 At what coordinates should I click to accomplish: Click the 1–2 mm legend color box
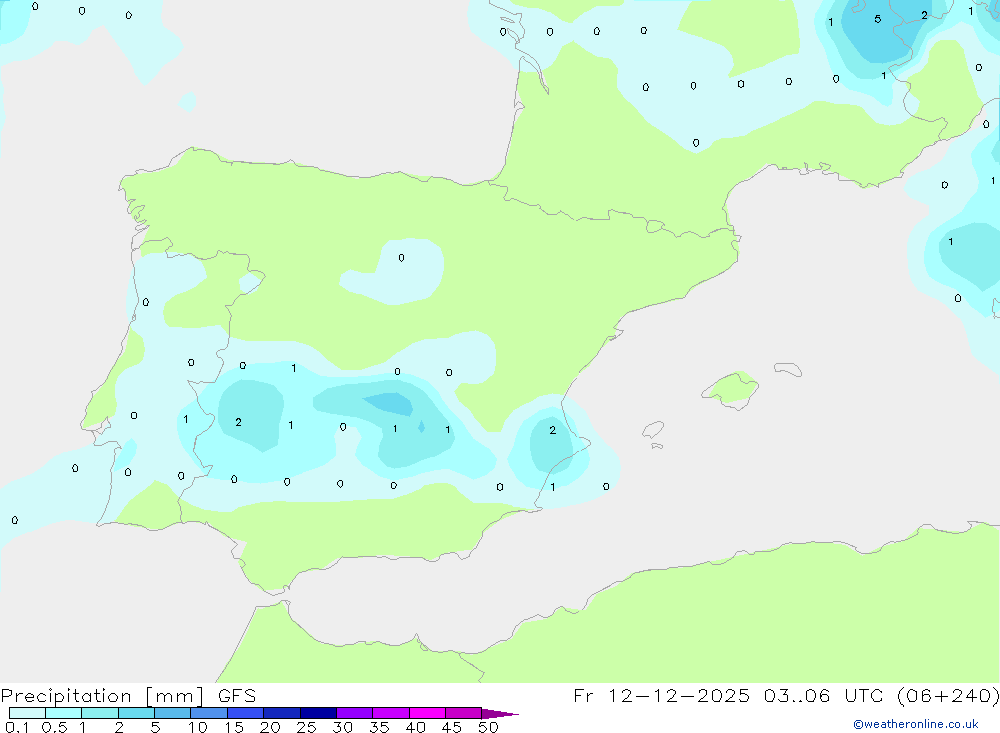pyautogui.click(x=100, y=713)
